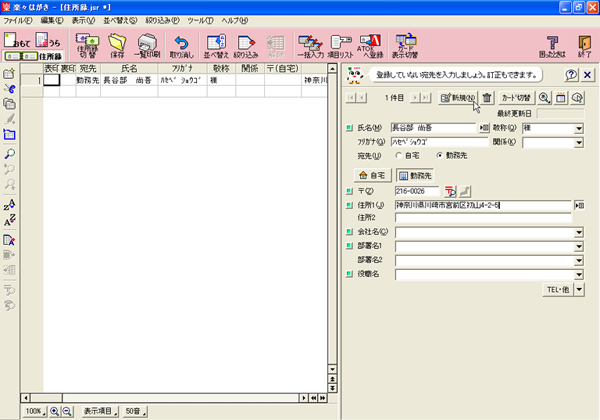This screenshot has height=420, width=600.
Task: Click the 保存 (Save) folder icon
Action: click(x=115, y=45)
